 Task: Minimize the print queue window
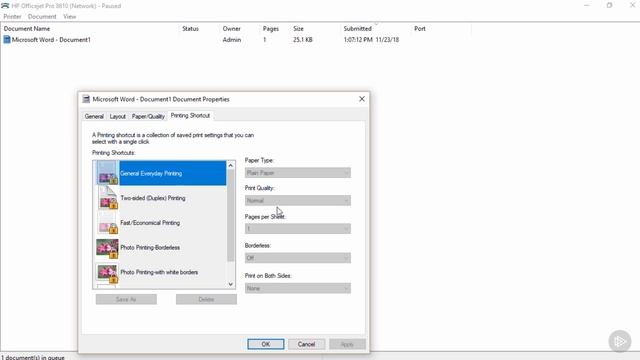tap(587, 5)
